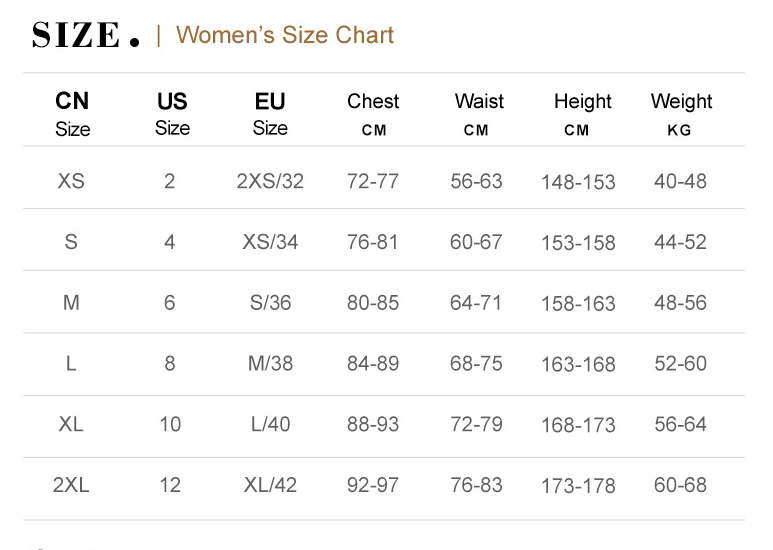Click the "Women's Size Chart" title text
Screen dimensions: 773x550
point(285,35)
